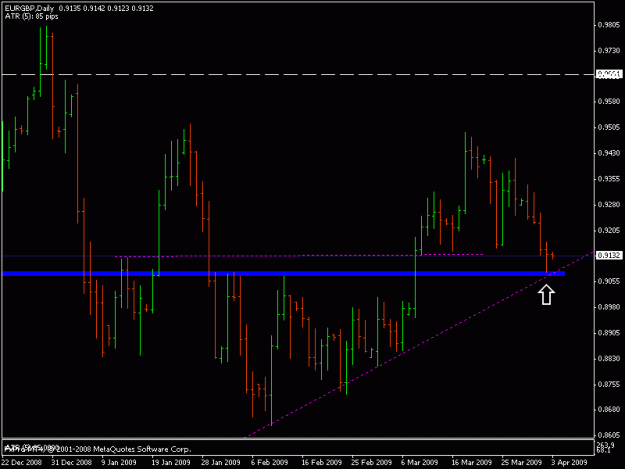The image size is (625, 469).
Task: Click the 31 Dec 2008 date label
Action: pos(71,462)
